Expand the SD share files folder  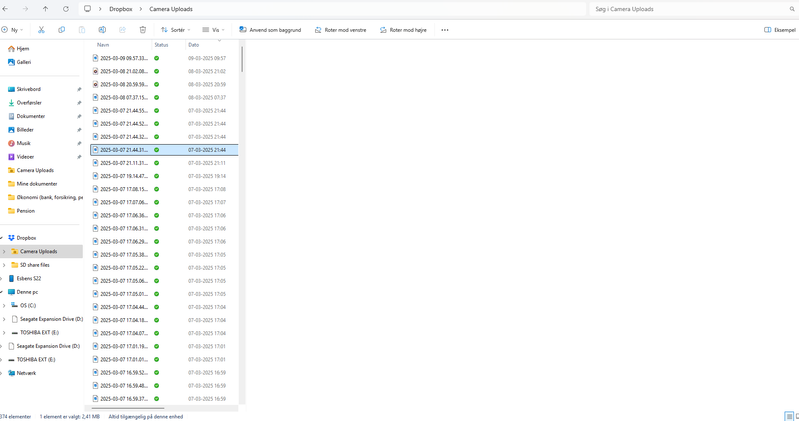4,265
